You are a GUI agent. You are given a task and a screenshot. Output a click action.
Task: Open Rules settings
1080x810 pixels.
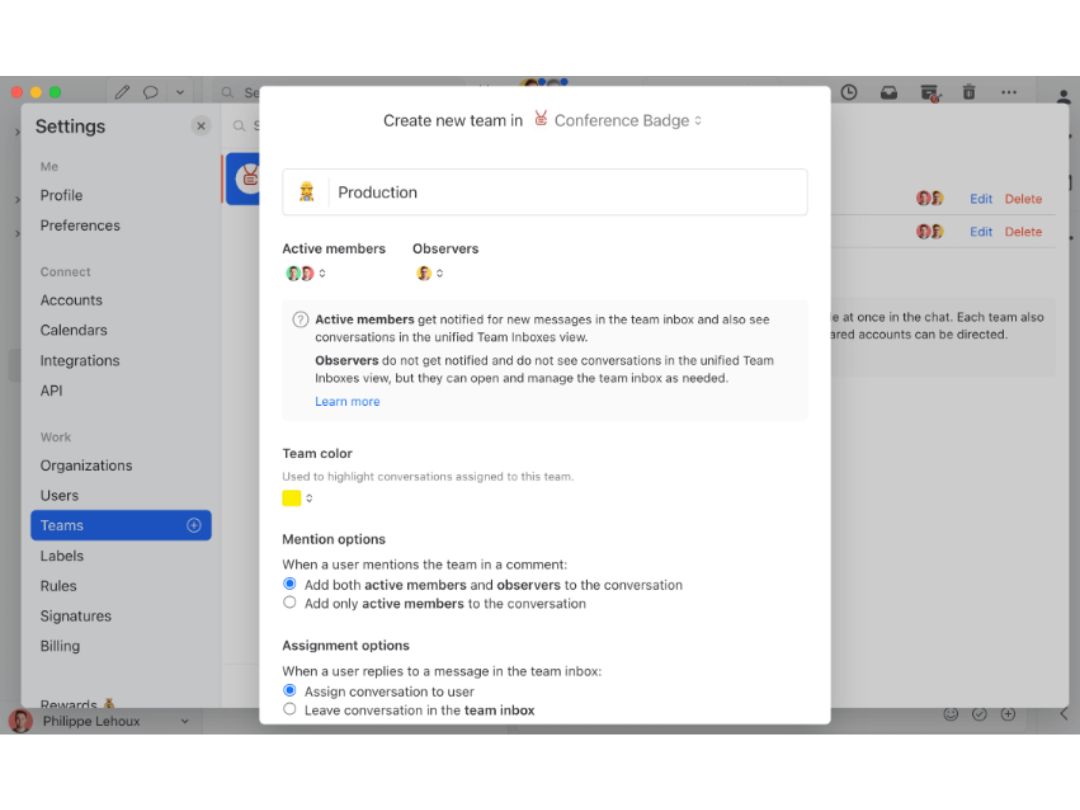(x=58, y=586)
